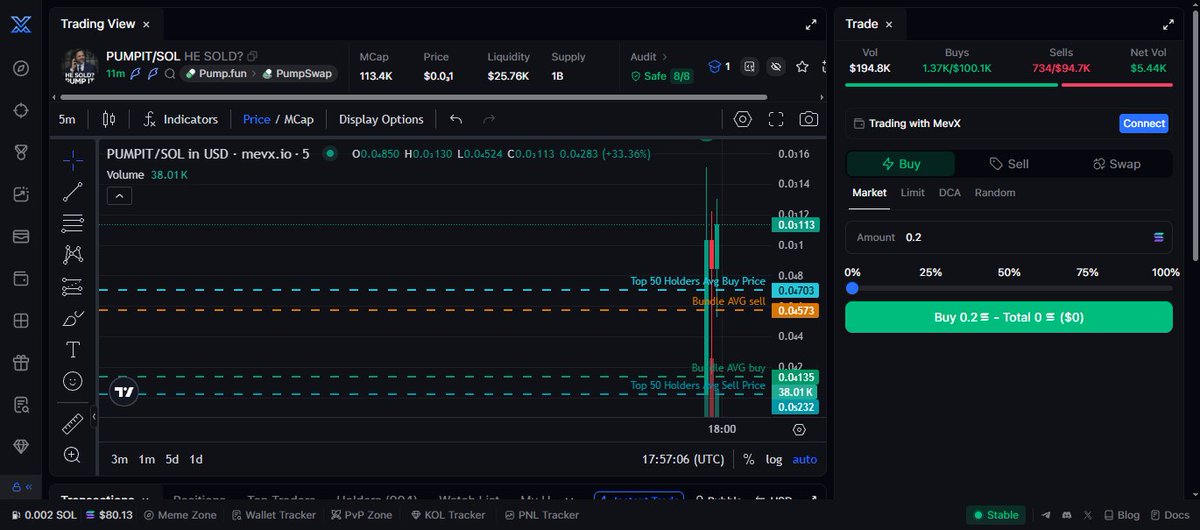The height and width of the screenshot is (530, 1200).
Task: Open the compass explore sidebar icon
Action: pyautogui.click(x=21, y=68)
